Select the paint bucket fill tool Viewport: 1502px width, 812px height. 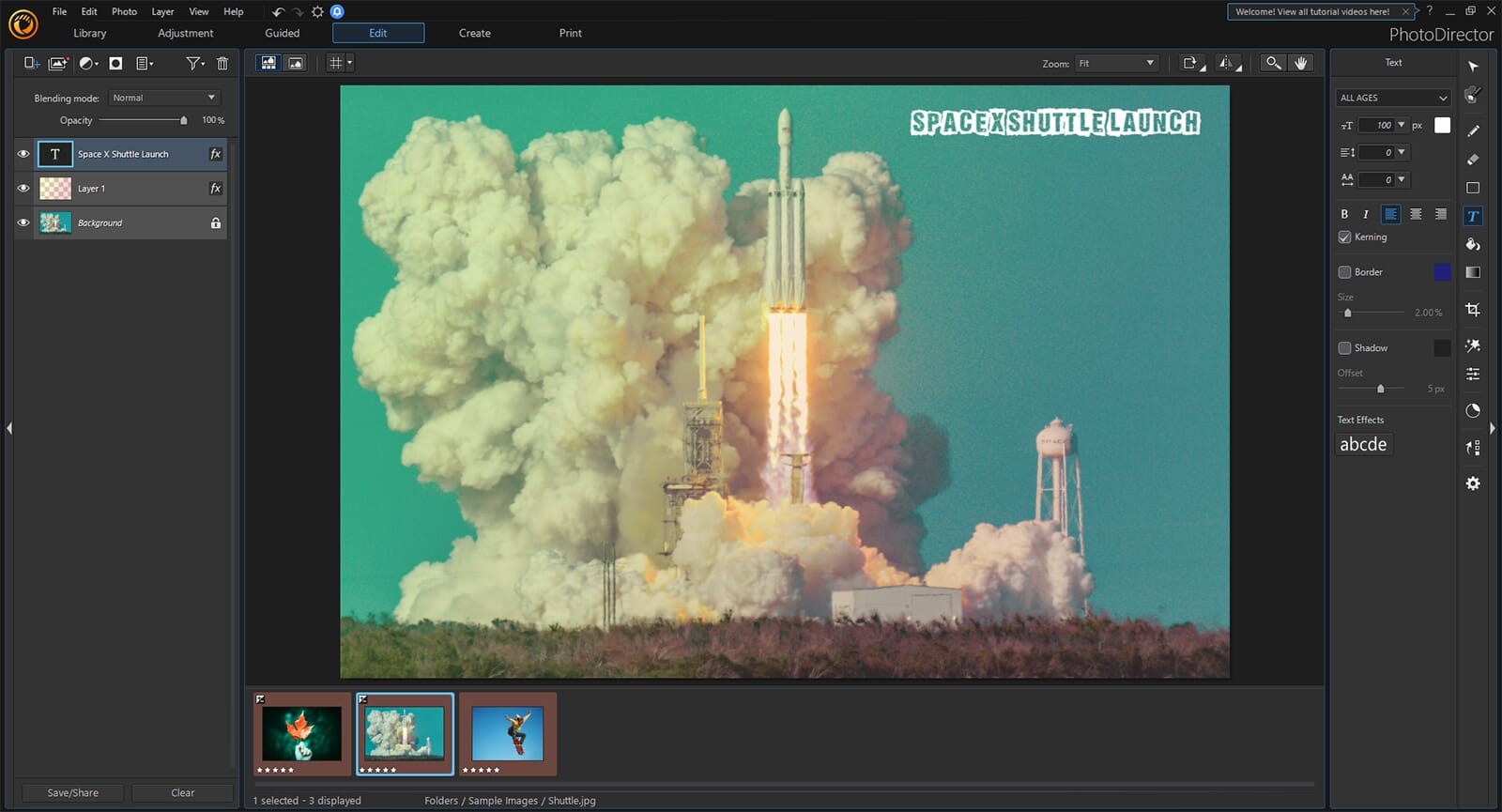click(1473, 244)
